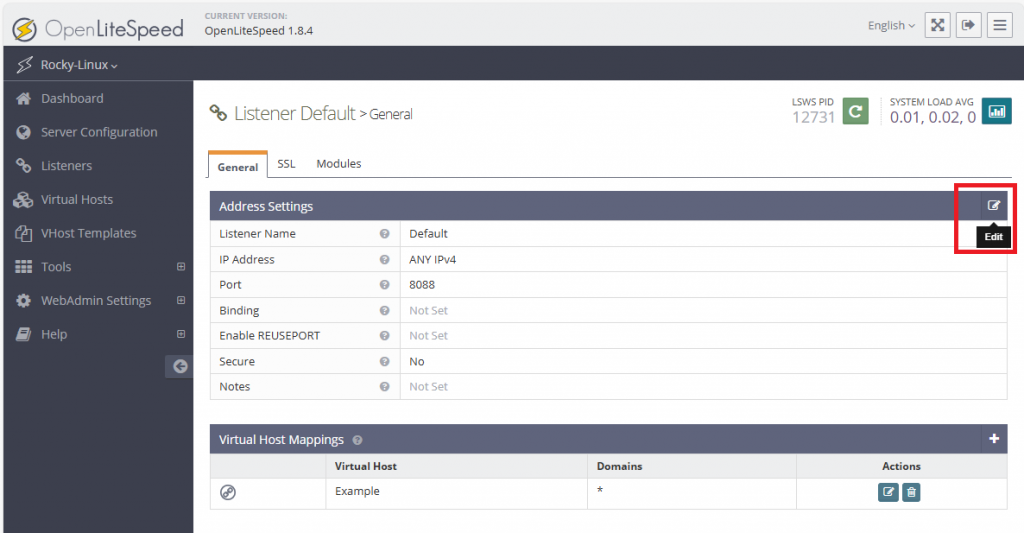
Task: Collapse the sidebar with arrow button
Action: click(179, 367)
